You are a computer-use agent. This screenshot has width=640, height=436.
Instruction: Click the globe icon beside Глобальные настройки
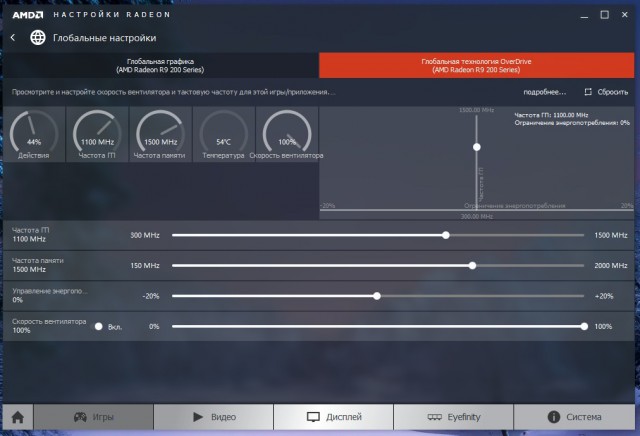(x=38, y=38)
